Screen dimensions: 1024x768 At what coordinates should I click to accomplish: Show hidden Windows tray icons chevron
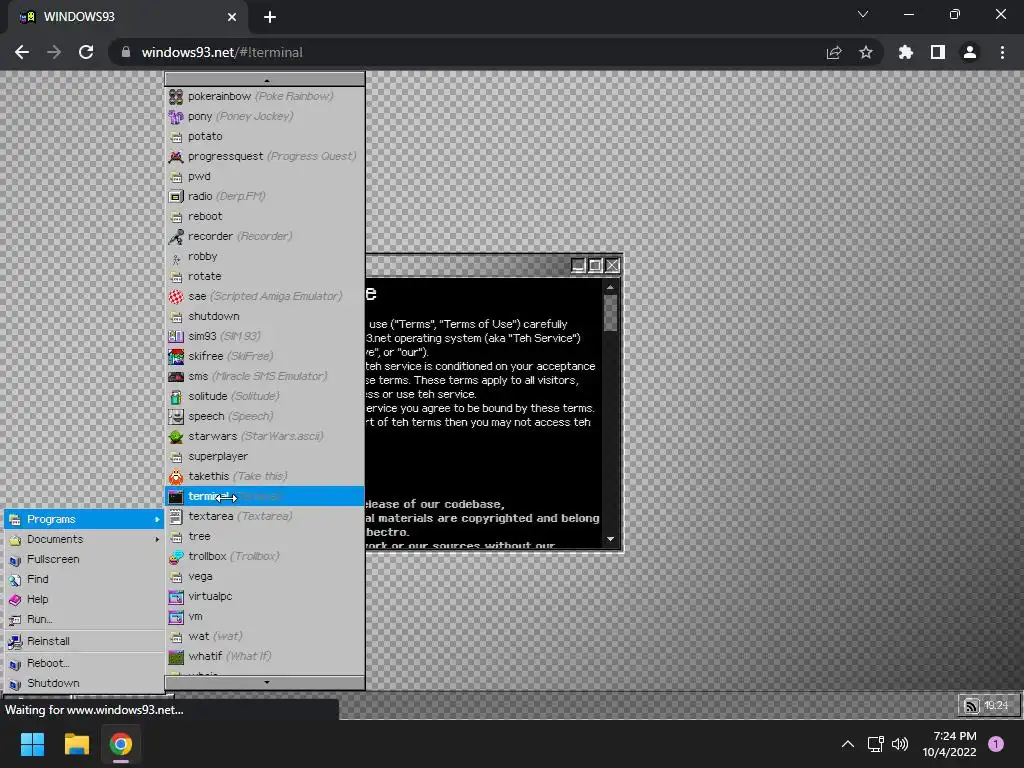pyautogui.click(x=848, y=744)
